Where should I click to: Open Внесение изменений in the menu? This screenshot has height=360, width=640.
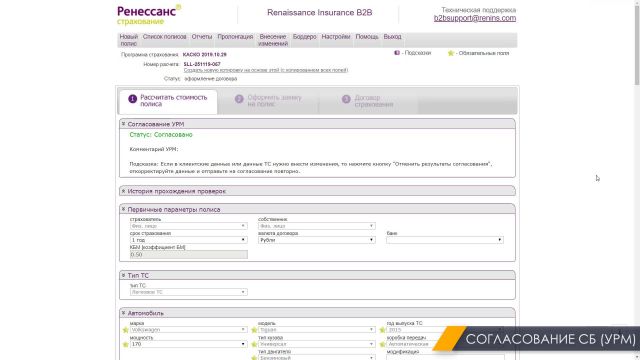coord(273,40)
